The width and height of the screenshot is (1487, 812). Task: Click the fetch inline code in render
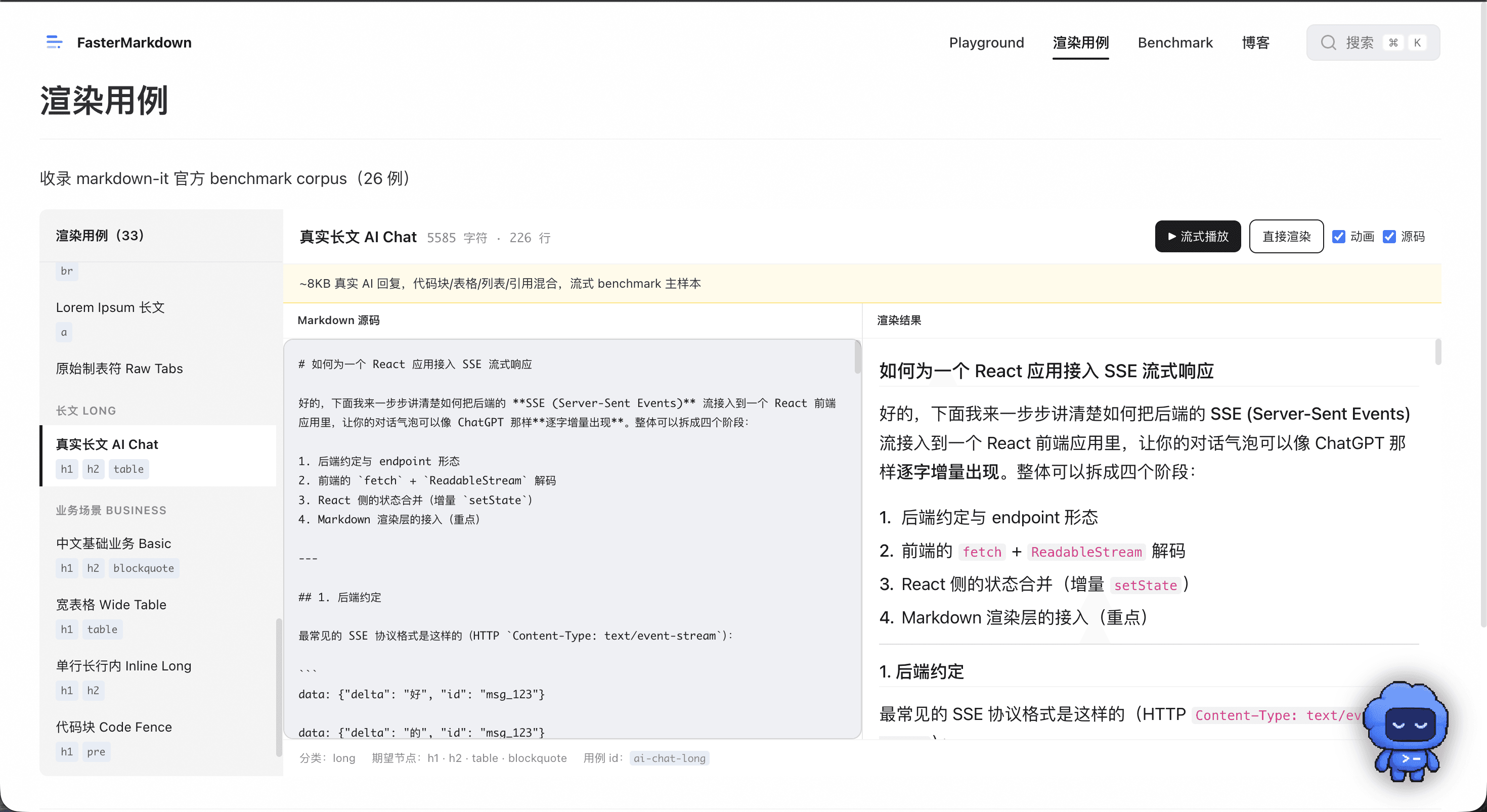(x=982, y=552)
